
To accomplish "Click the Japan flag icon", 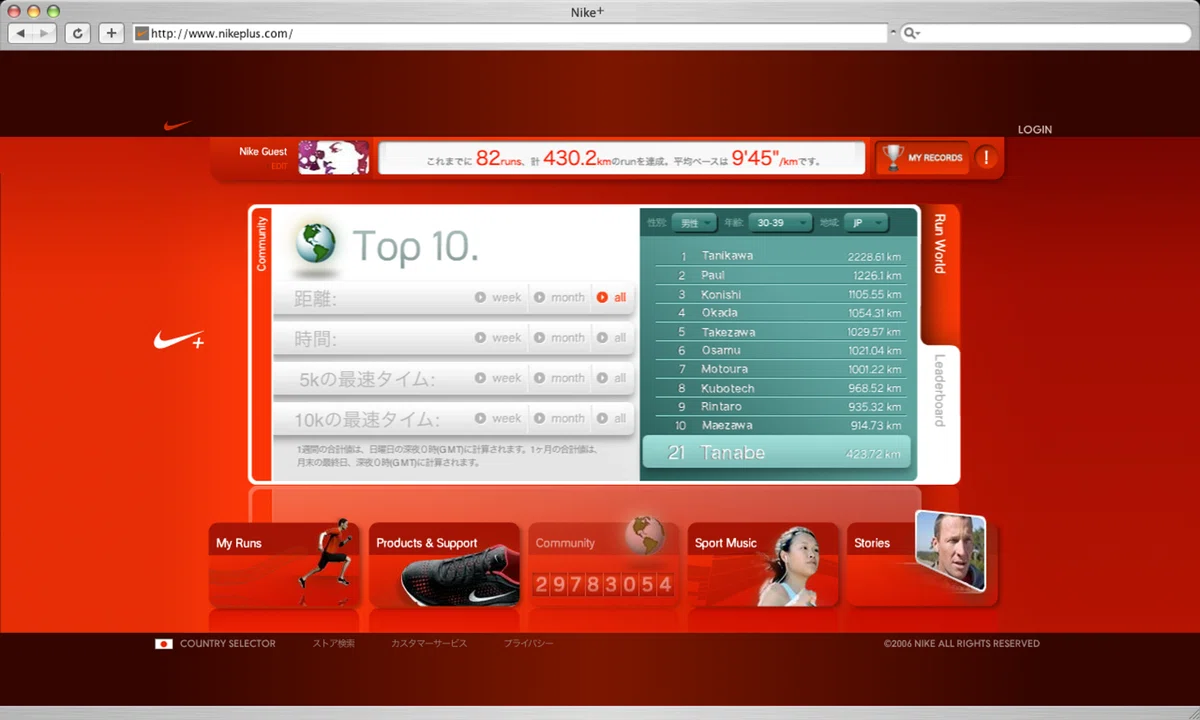I will point(164,644).
